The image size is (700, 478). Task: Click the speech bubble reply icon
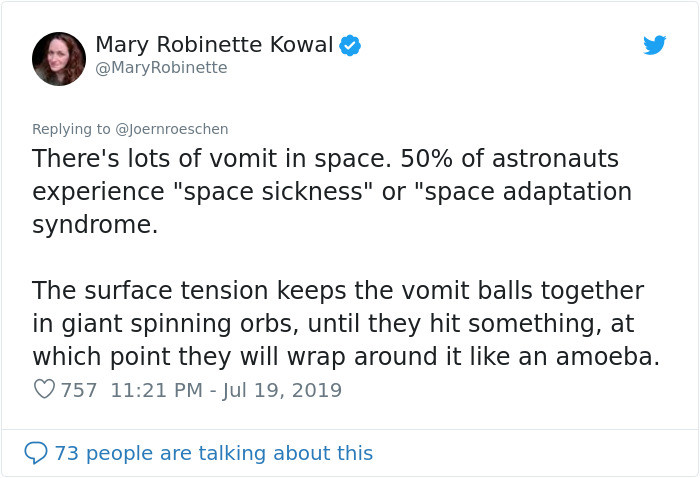click(x=35, y=453)
